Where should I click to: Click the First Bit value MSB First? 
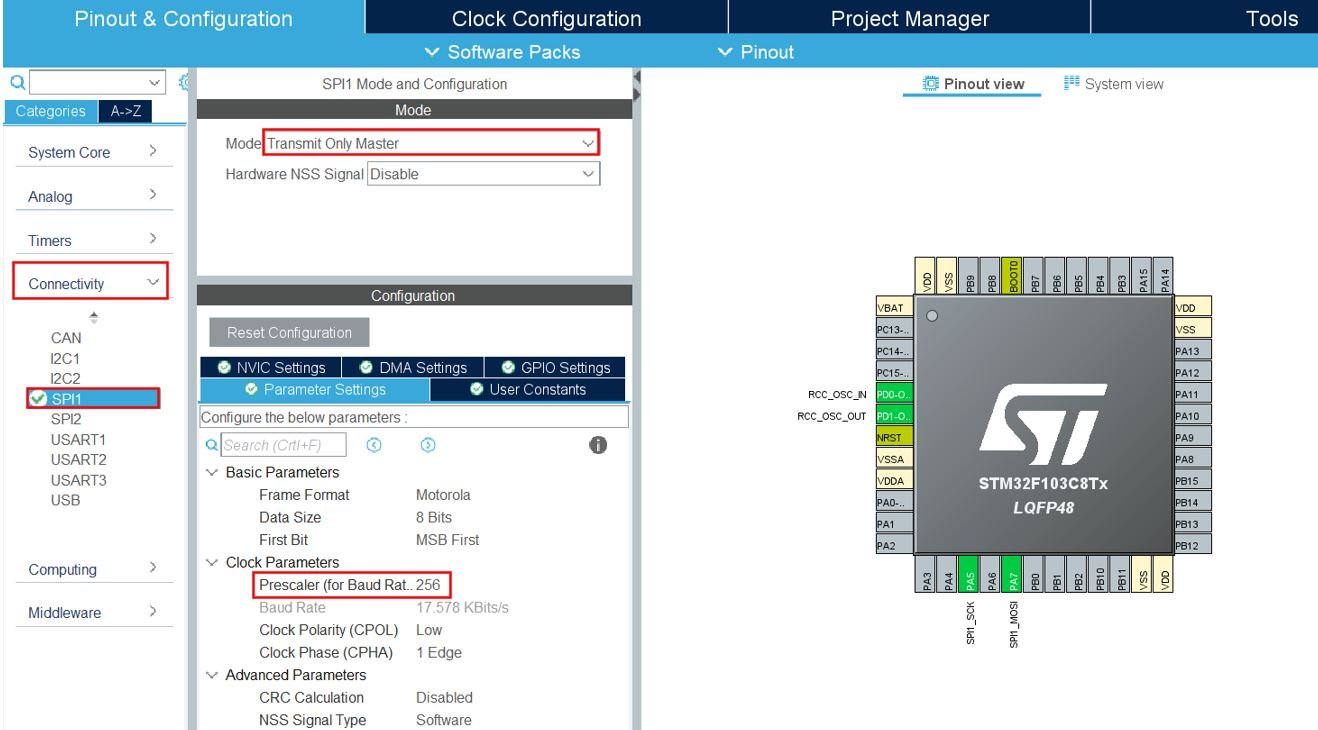447,539
